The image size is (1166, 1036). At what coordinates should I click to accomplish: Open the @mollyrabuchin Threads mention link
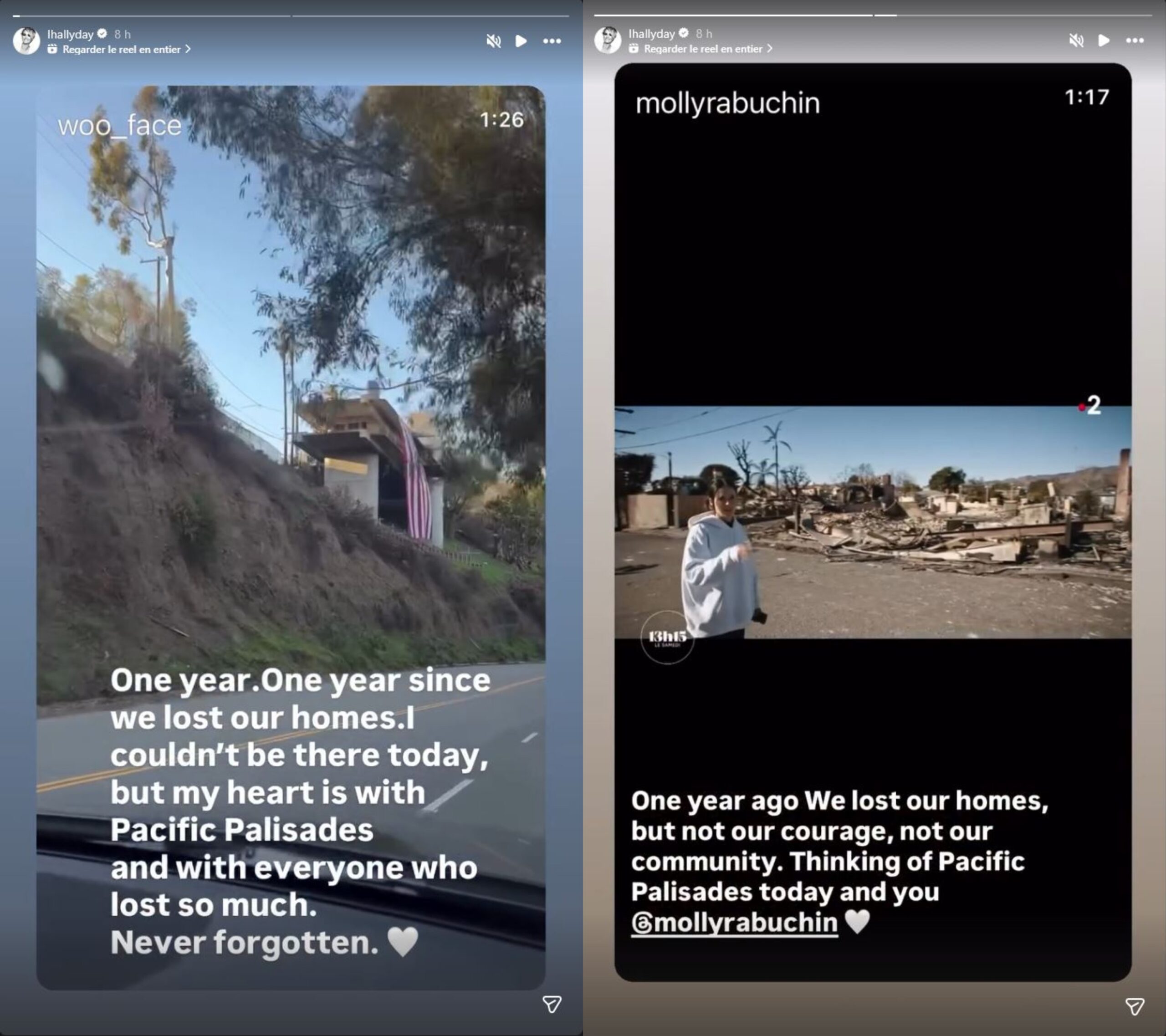tap(734, 923)
